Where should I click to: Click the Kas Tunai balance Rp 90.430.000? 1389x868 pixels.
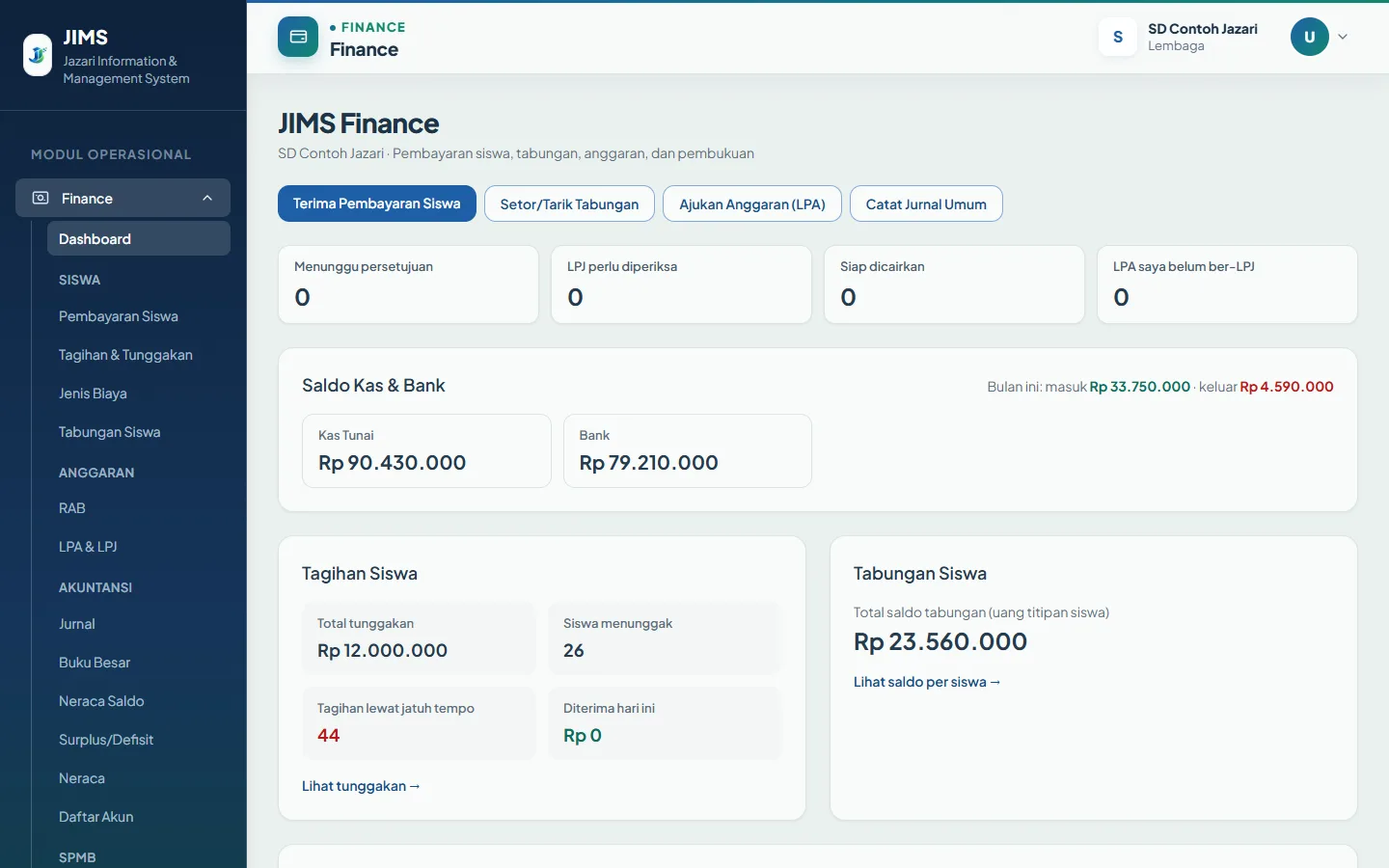(393, 463)
